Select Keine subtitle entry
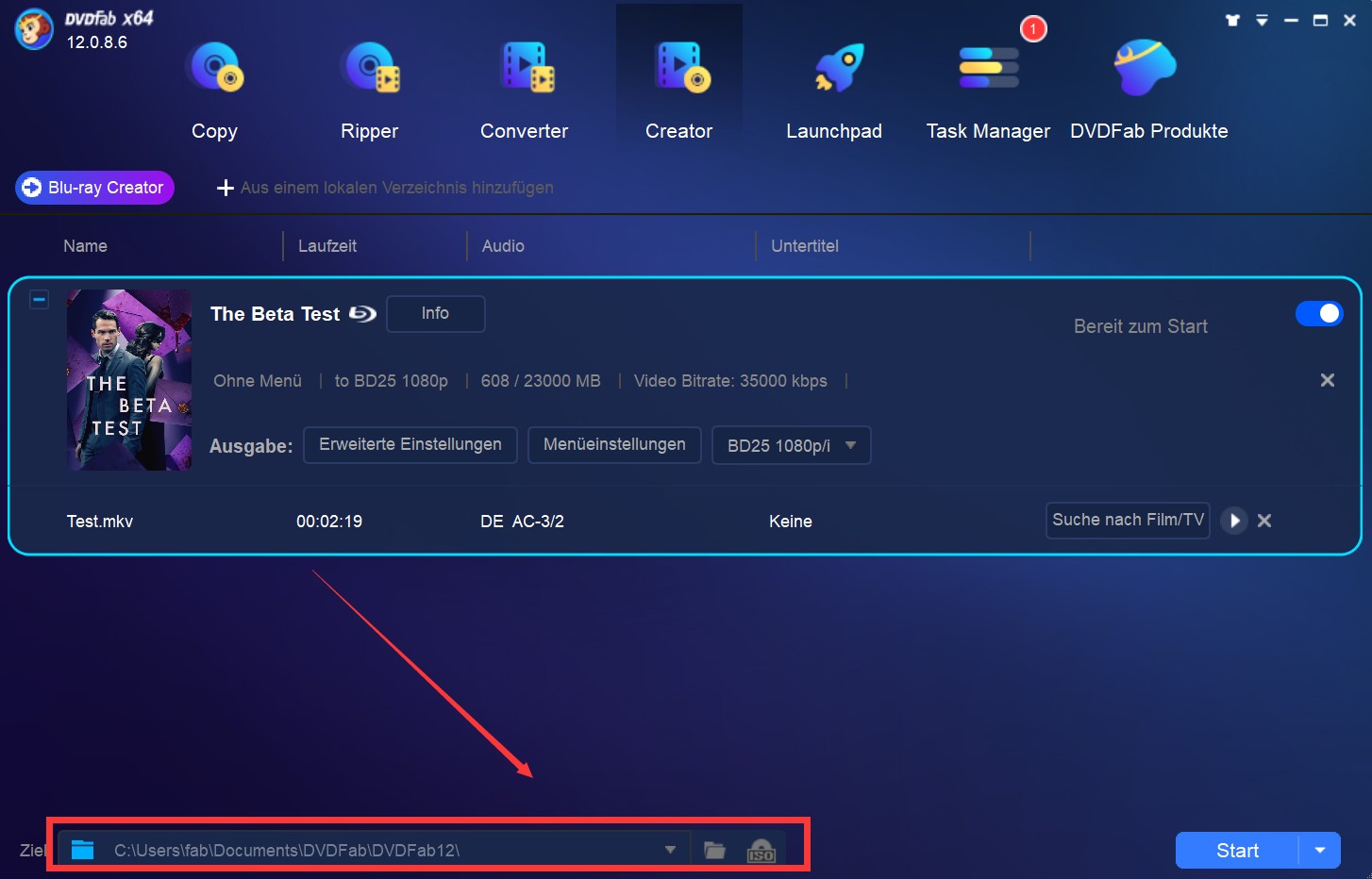 791,522
